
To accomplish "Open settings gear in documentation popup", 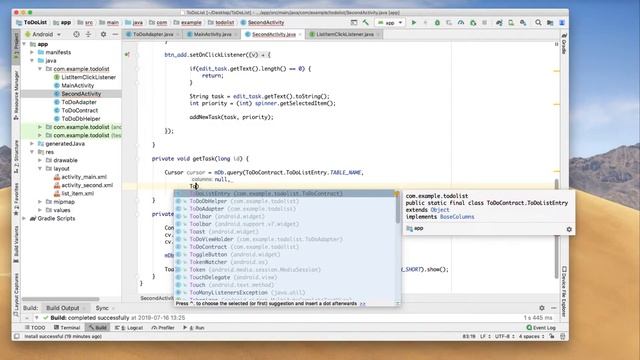I will tap(569, 229).
